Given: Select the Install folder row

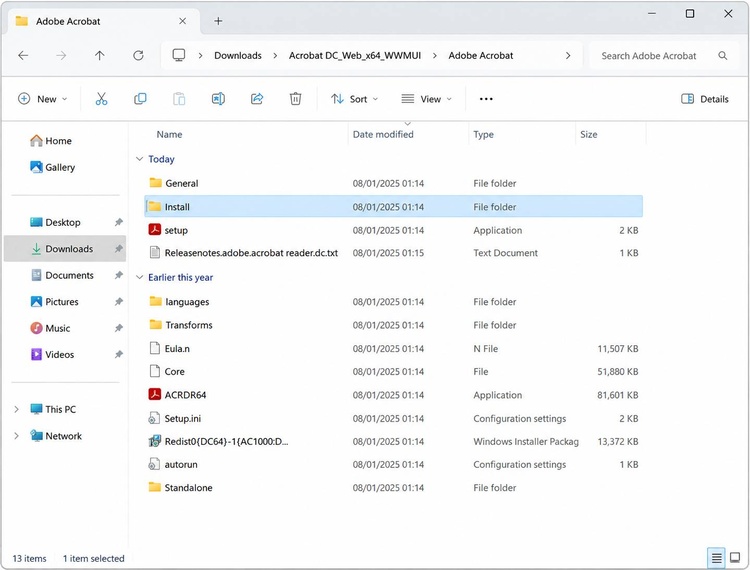Looking at the screenshot, I should pyautogui.click(x=393, y=207).
